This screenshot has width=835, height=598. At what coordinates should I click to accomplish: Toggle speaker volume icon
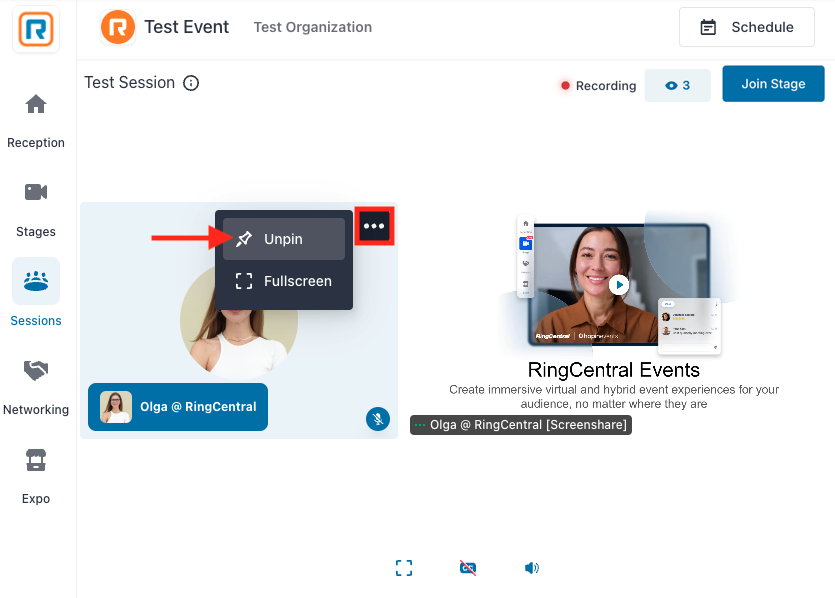531,568
